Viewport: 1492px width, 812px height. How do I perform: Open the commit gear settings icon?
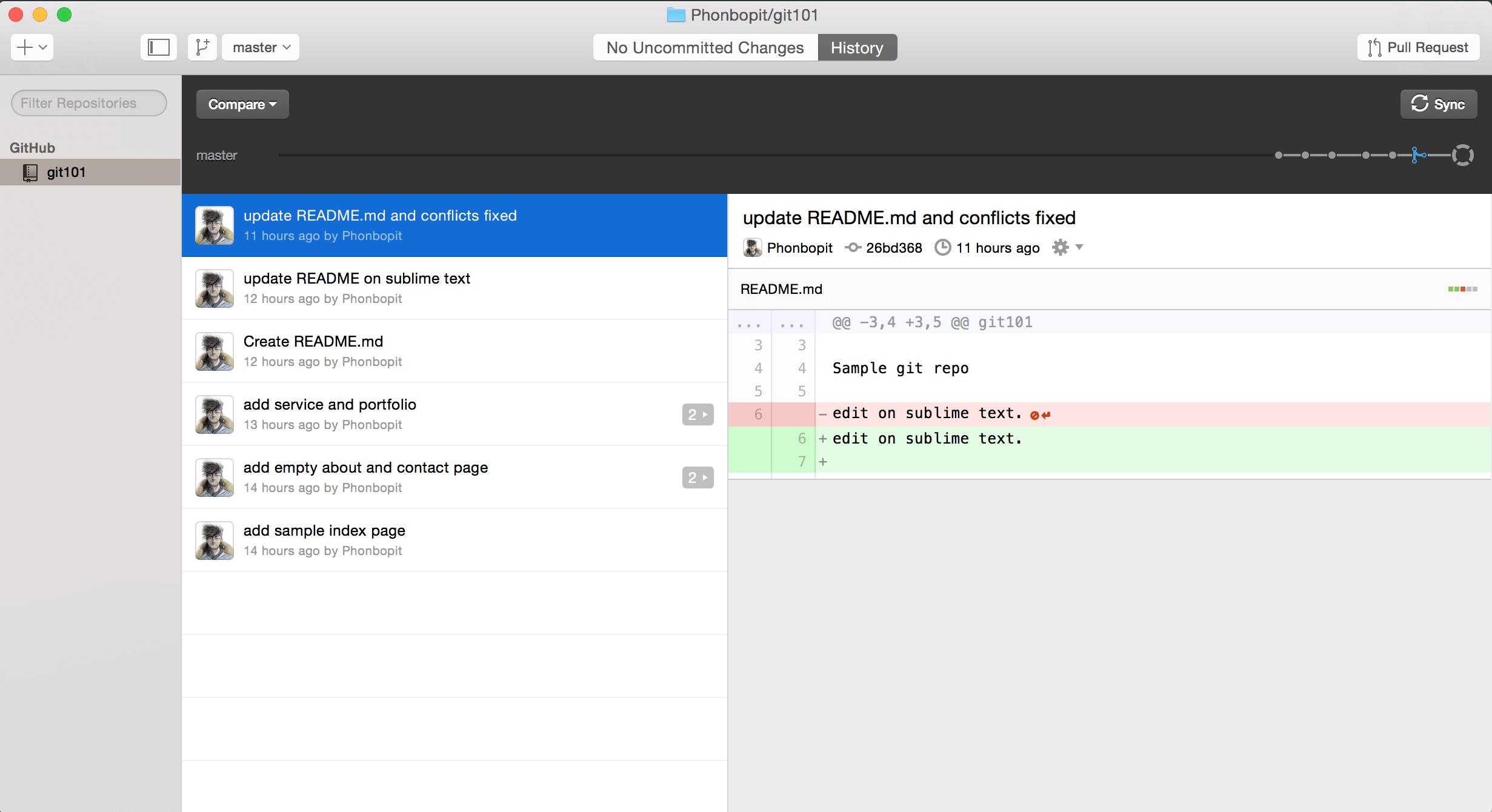click(x=1061, y=247)
